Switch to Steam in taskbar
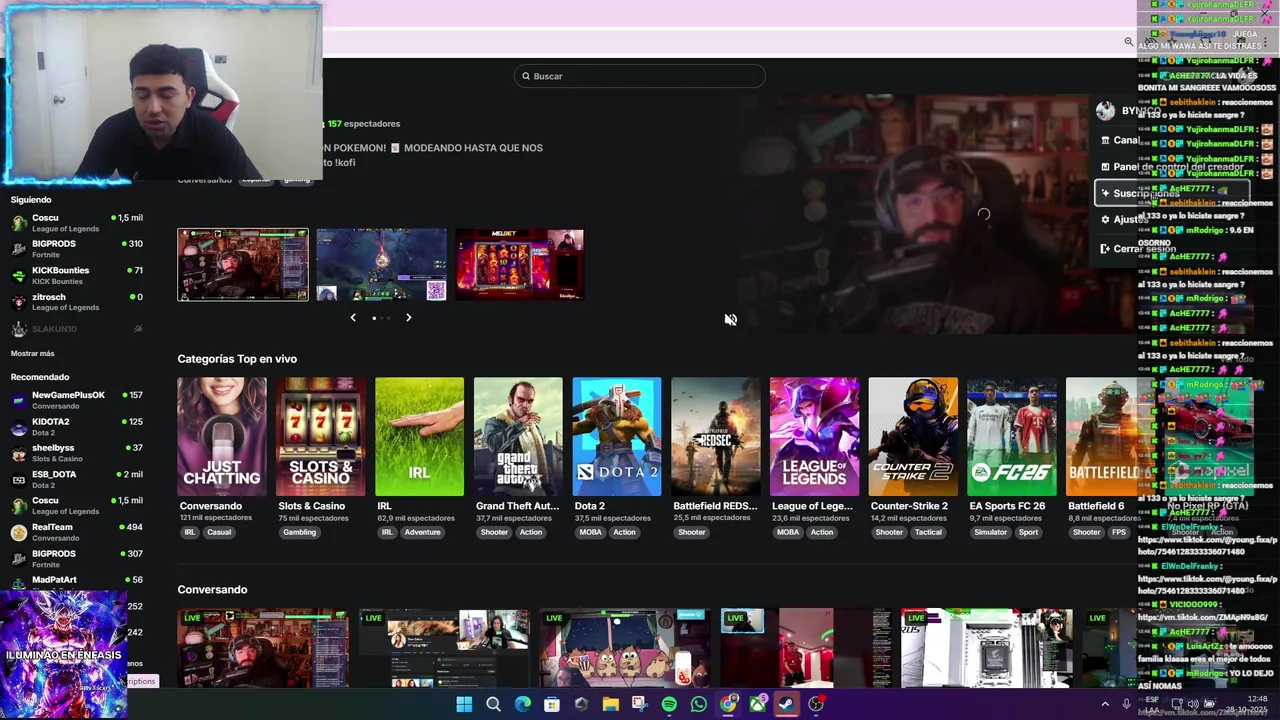The image size is (1280, 720). point(787,704)
